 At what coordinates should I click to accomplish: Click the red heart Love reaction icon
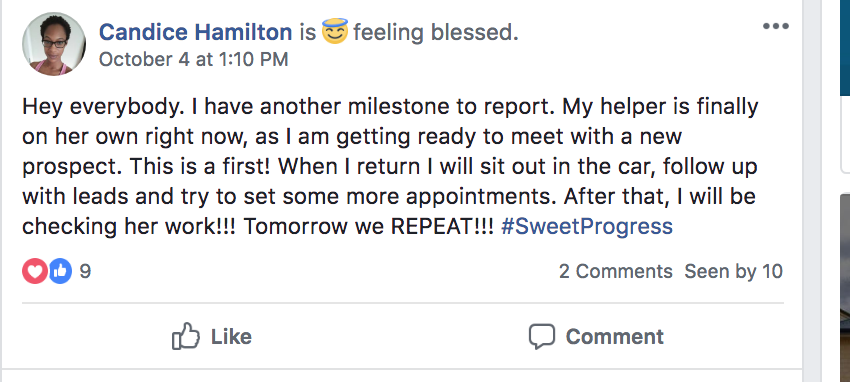click(35, 271)
